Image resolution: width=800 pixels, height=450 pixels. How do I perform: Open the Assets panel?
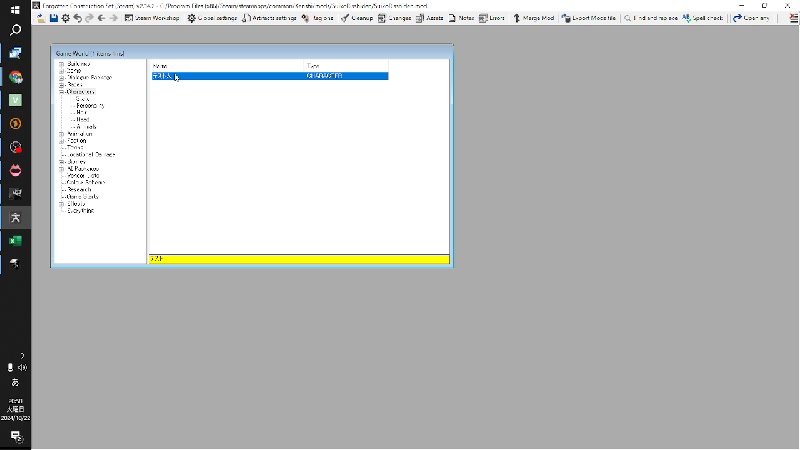point(430,18)
